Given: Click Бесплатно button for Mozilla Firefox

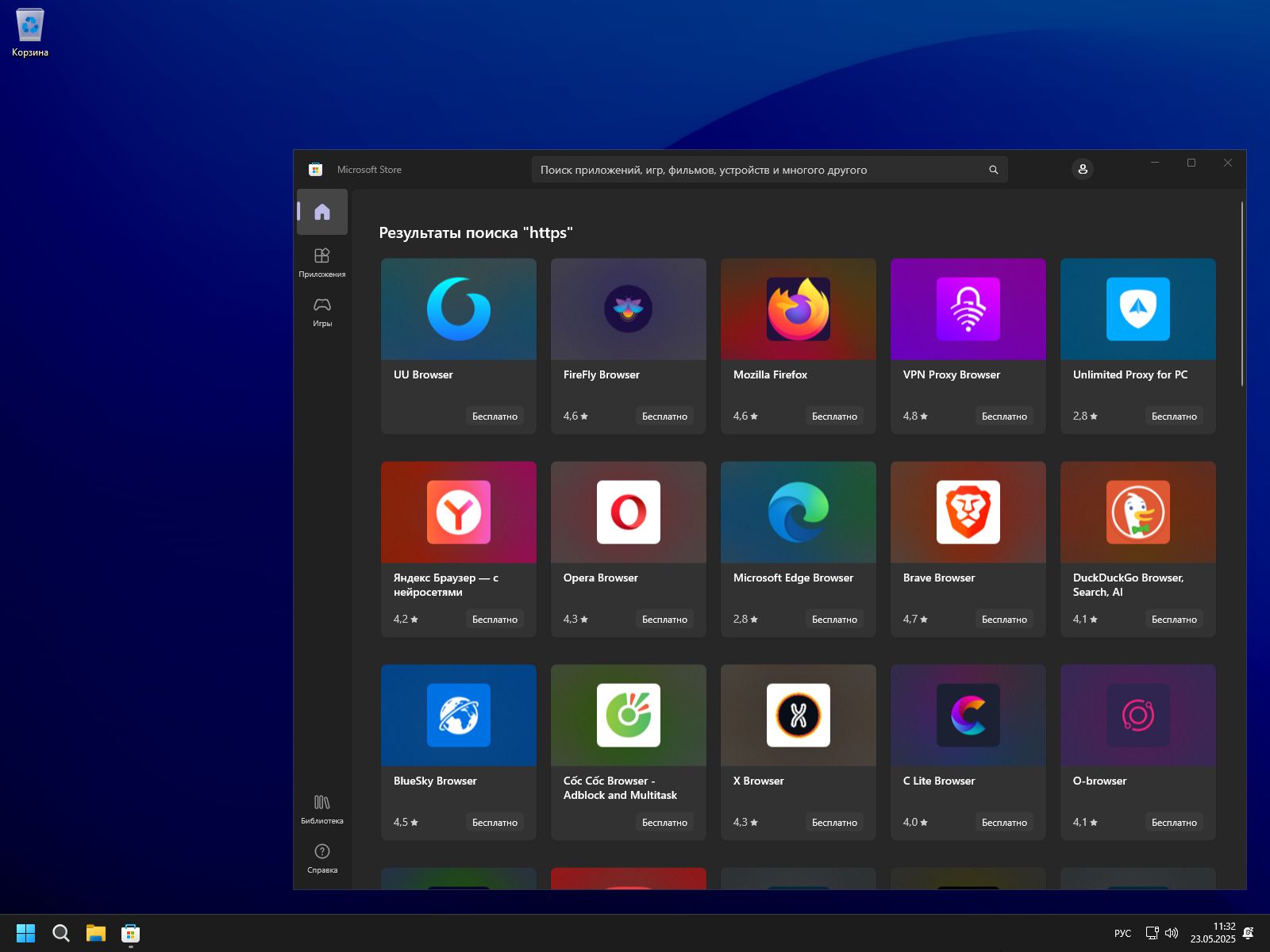Looking at the screenshot, I should point(834,416).
